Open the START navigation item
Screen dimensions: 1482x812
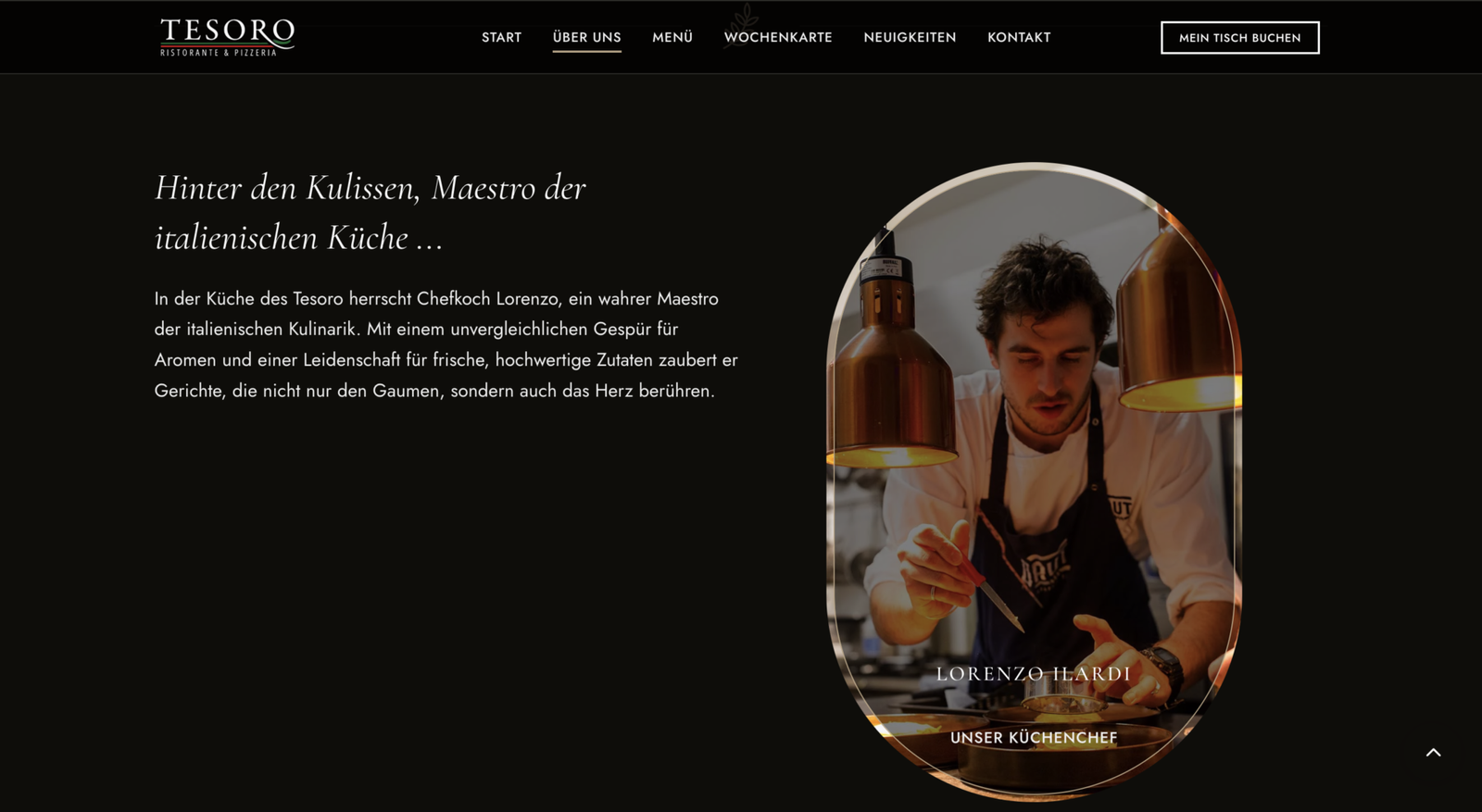[501, 37]
